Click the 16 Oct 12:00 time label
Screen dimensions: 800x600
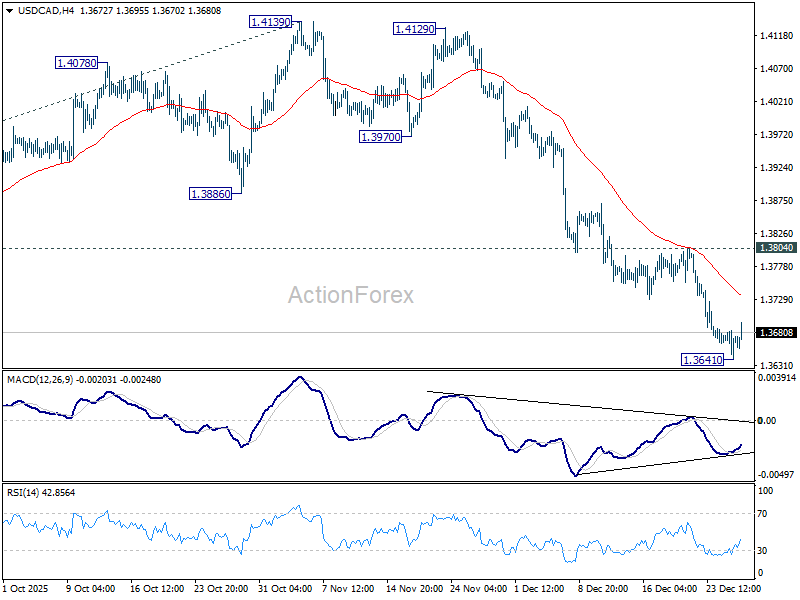(157, 588)
